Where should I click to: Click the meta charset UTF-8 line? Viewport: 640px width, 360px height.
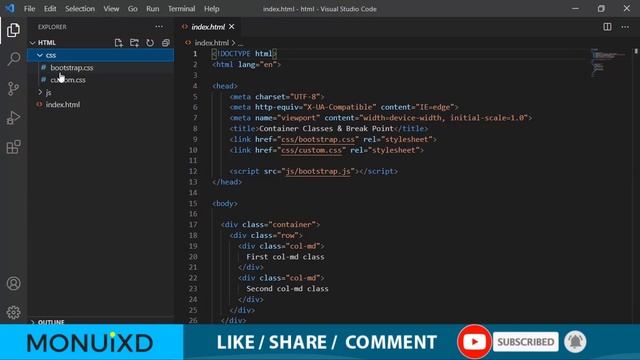tap(277, 97)
